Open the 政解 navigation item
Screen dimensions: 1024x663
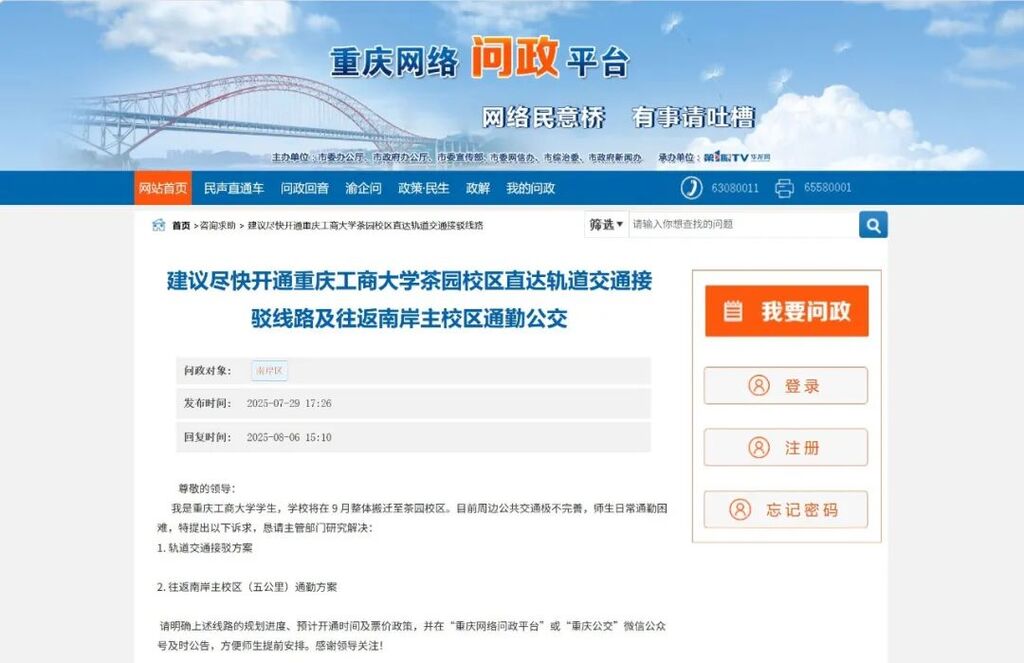[x=478, y=188]
